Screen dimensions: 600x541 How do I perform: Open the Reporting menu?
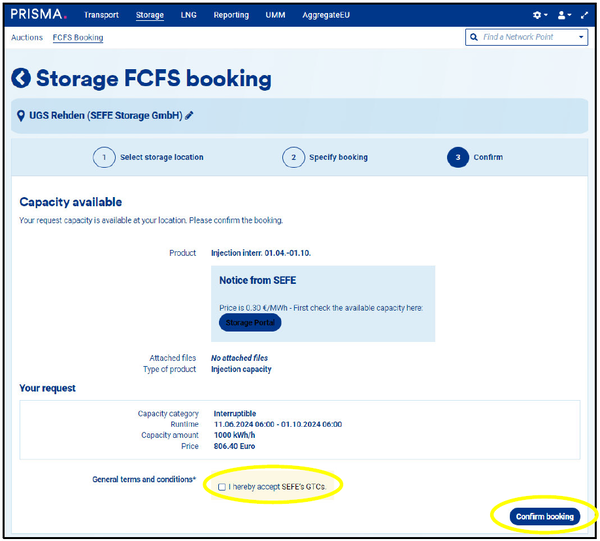[231, 16]
